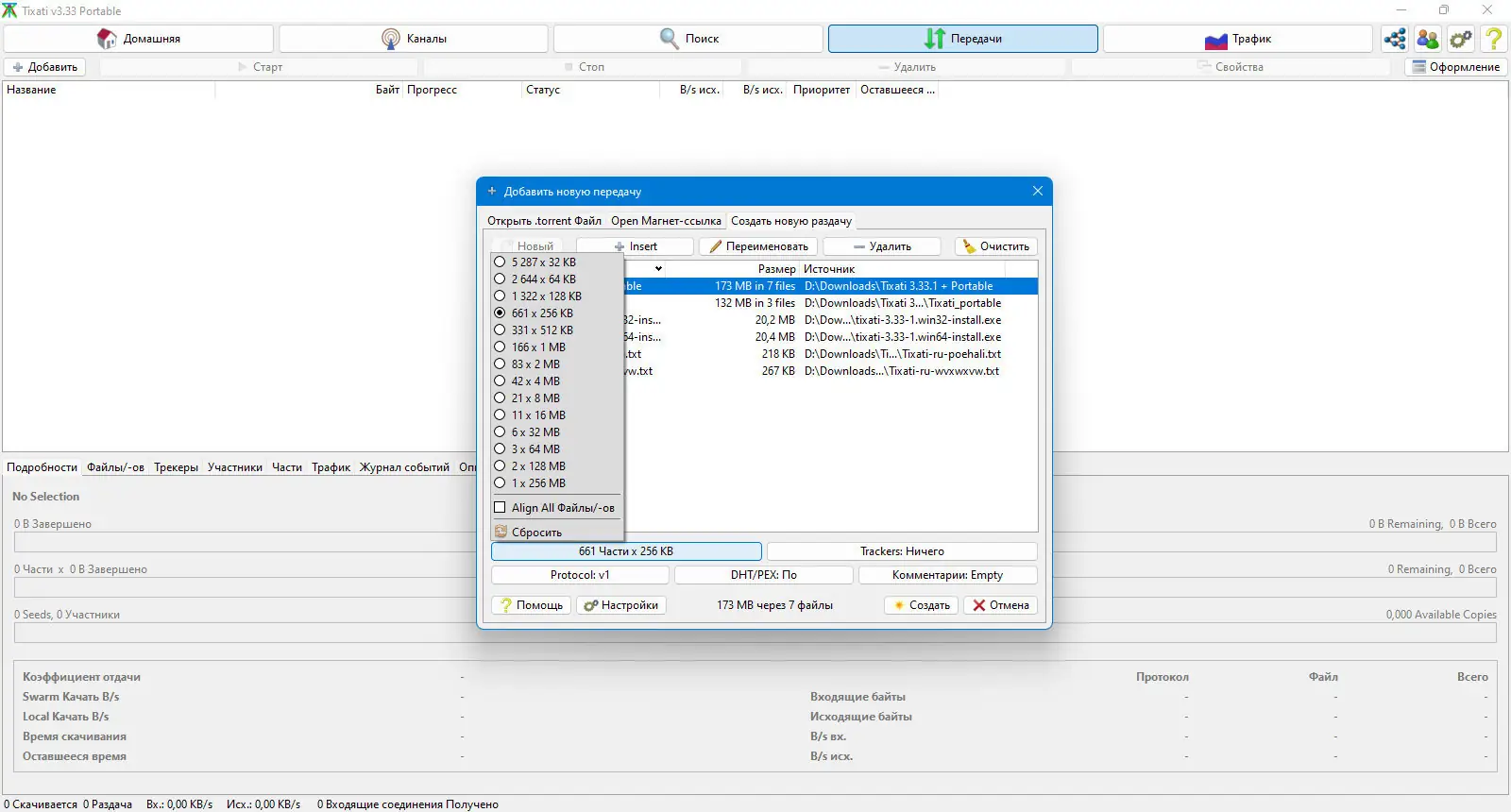Switch to Открыть .torrent Файл tab
This screenshot has width=1511, height=812.
pos(544,221)
